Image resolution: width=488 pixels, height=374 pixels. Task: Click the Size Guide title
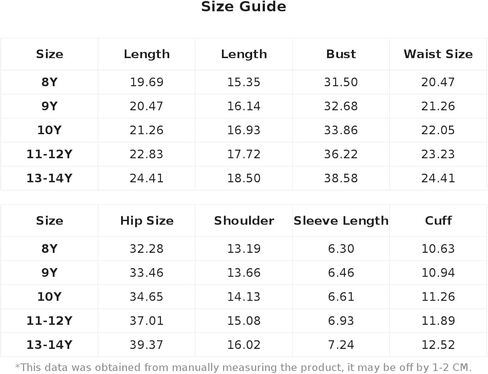pos(244,7)
